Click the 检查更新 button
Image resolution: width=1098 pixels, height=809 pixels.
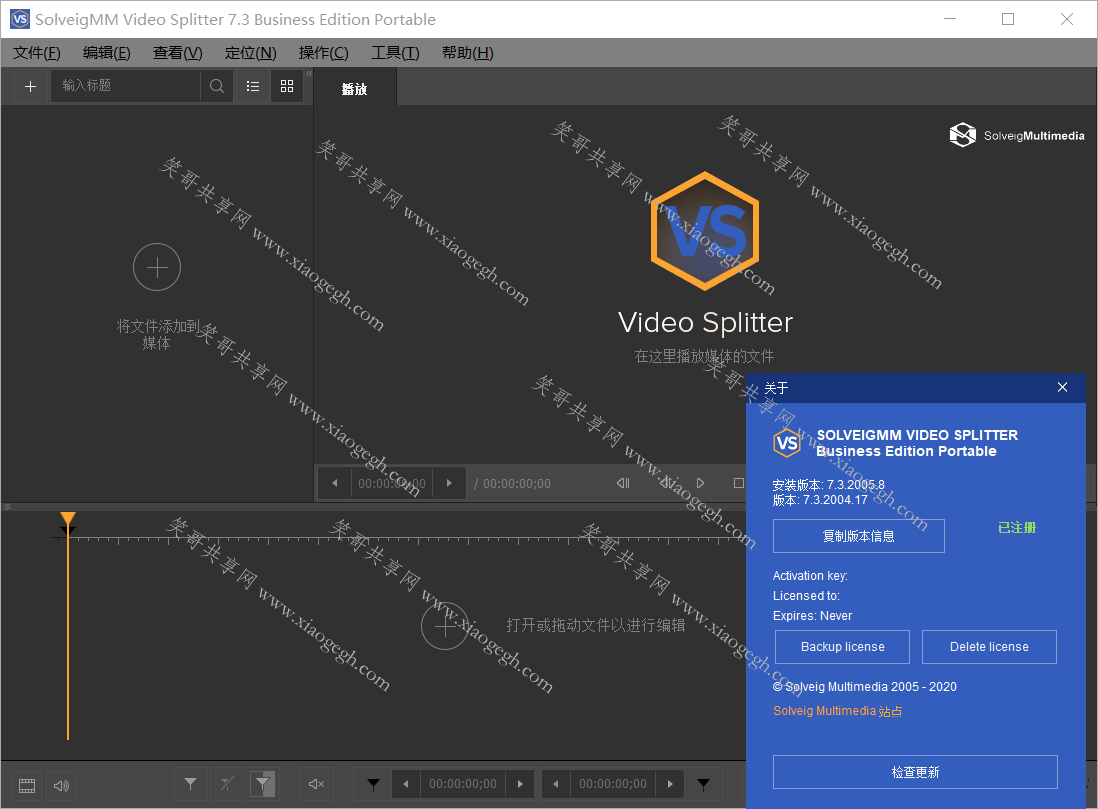[x=915, y=772]
